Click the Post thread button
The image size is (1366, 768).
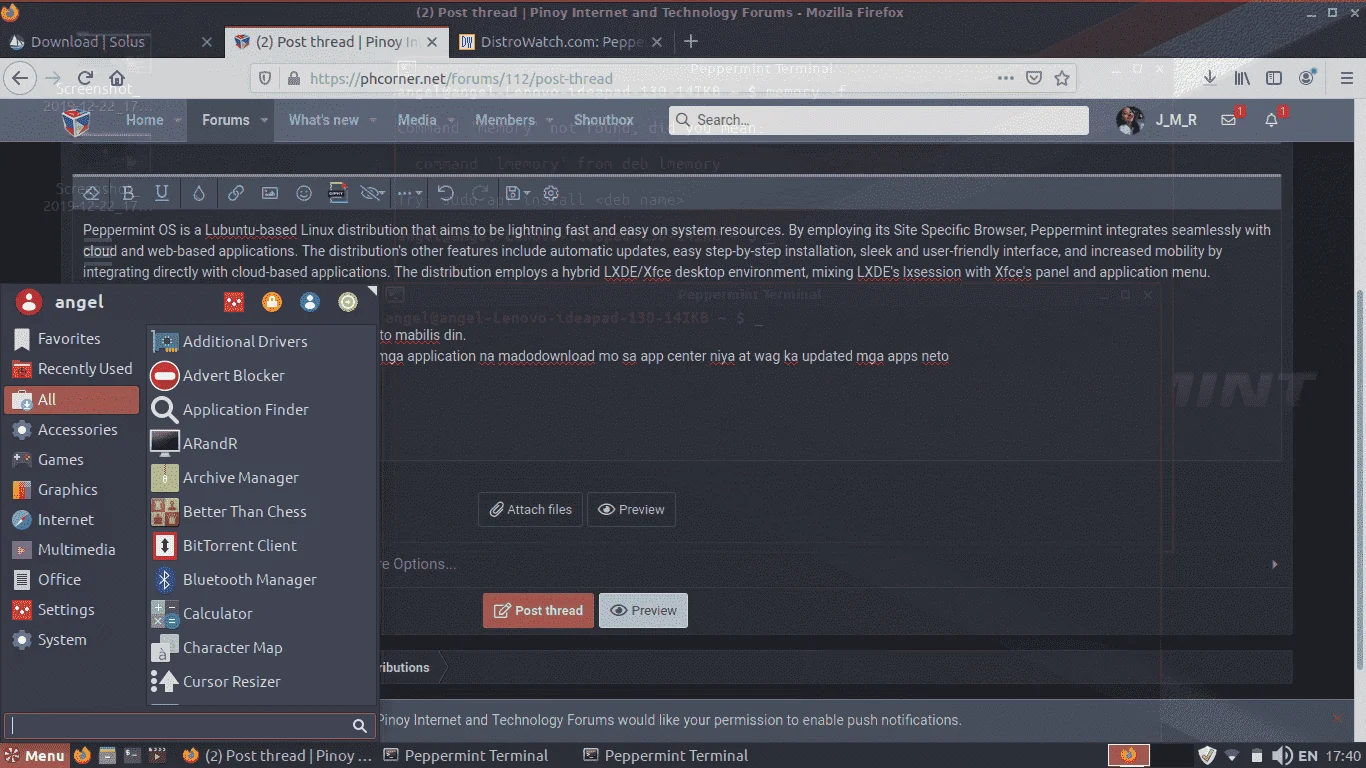click(x=538, y=610)
